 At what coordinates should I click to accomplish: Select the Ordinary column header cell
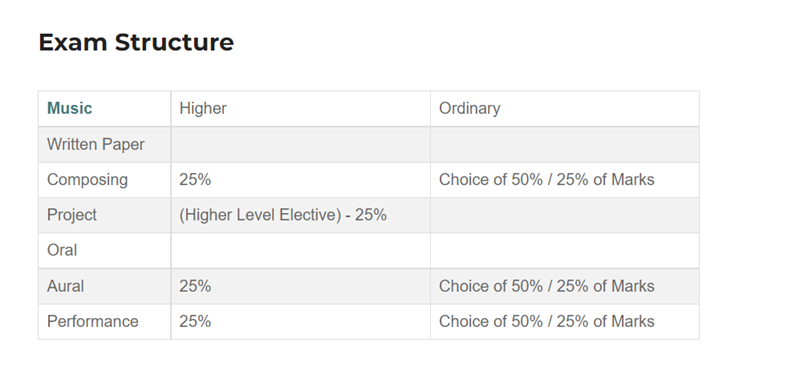565,108
